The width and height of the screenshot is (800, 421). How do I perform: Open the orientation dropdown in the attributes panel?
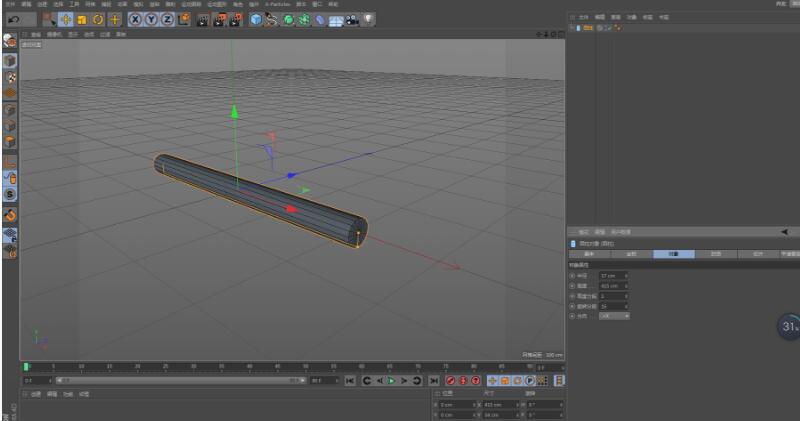pyautogui.click(x=613, y=316)
